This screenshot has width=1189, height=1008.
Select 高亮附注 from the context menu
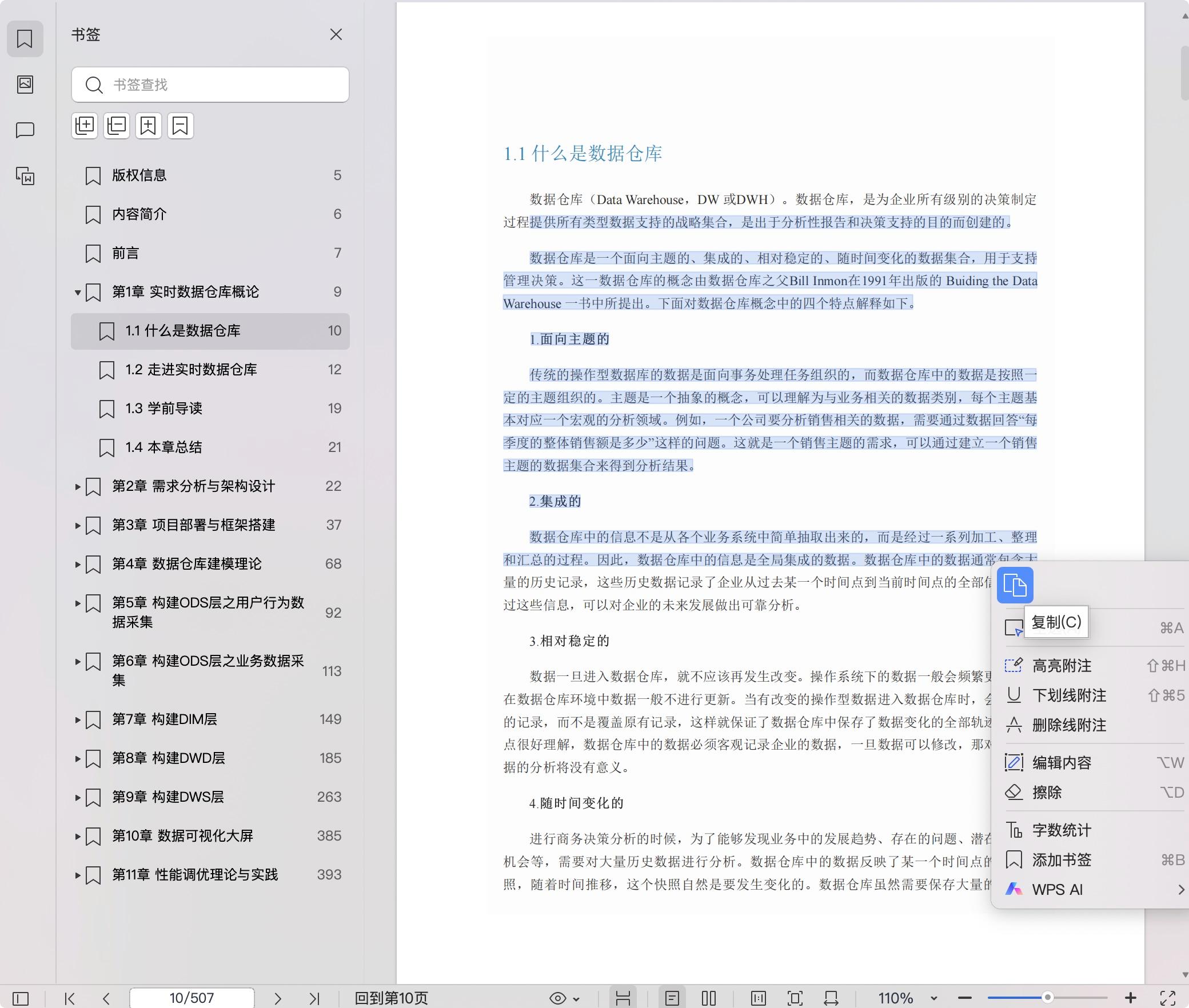coord(1062,666)
